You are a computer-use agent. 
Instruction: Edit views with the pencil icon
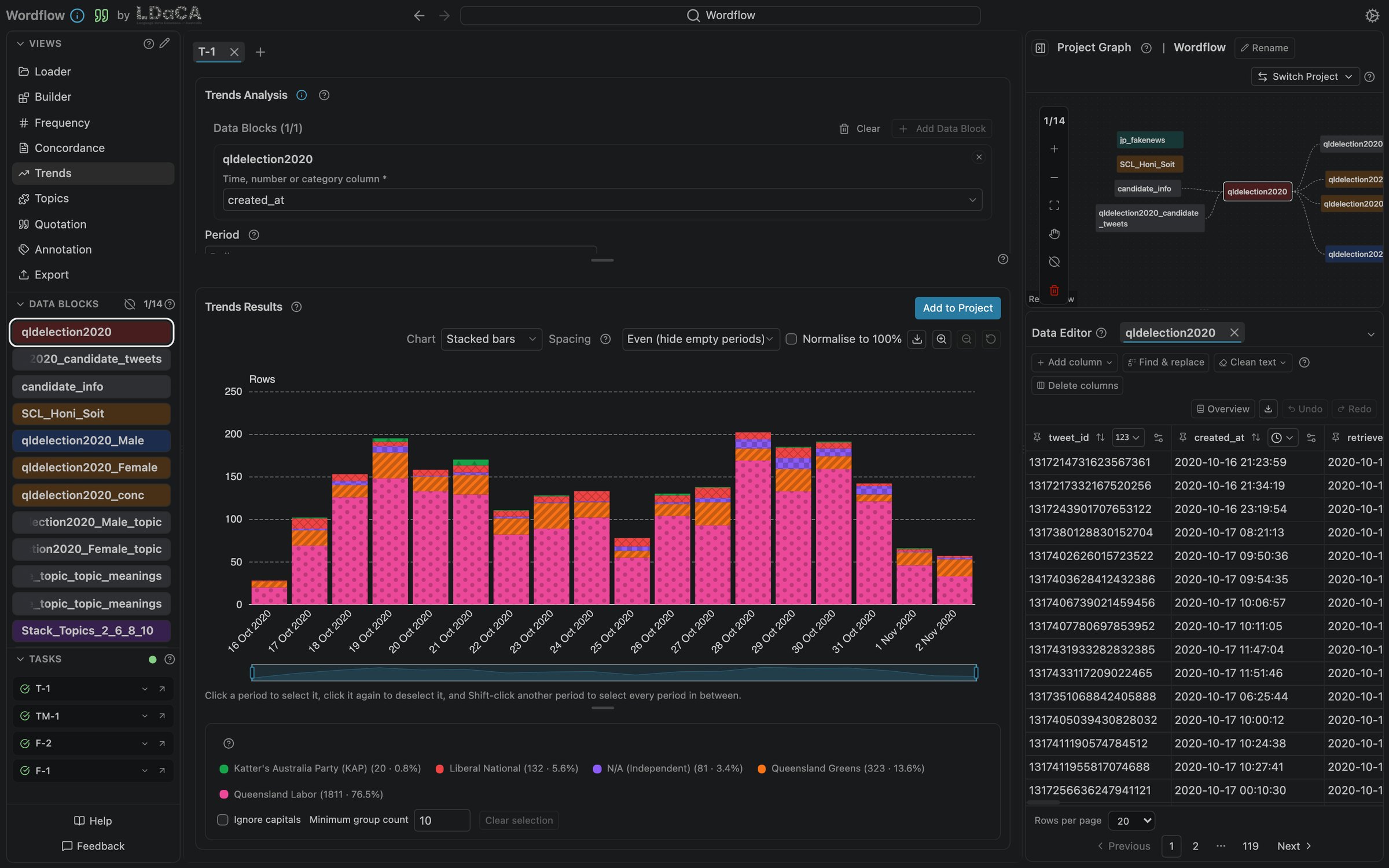(165, 43)
